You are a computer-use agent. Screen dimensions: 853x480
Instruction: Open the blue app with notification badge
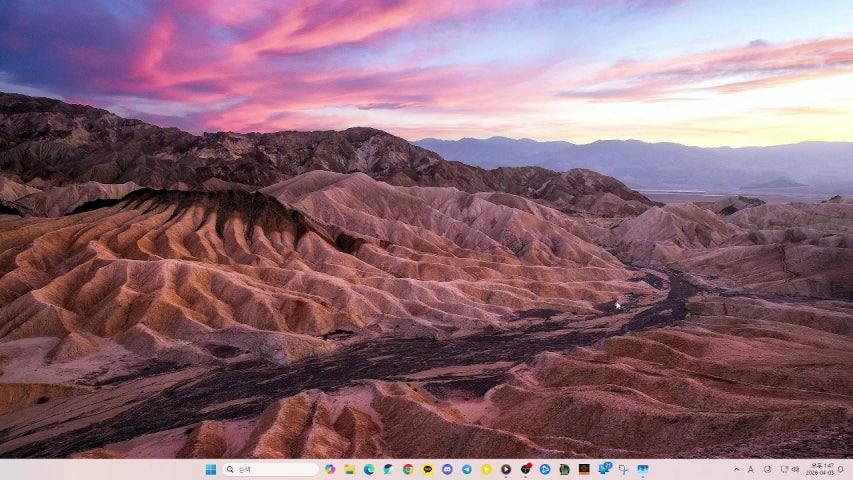pos(604,468)
